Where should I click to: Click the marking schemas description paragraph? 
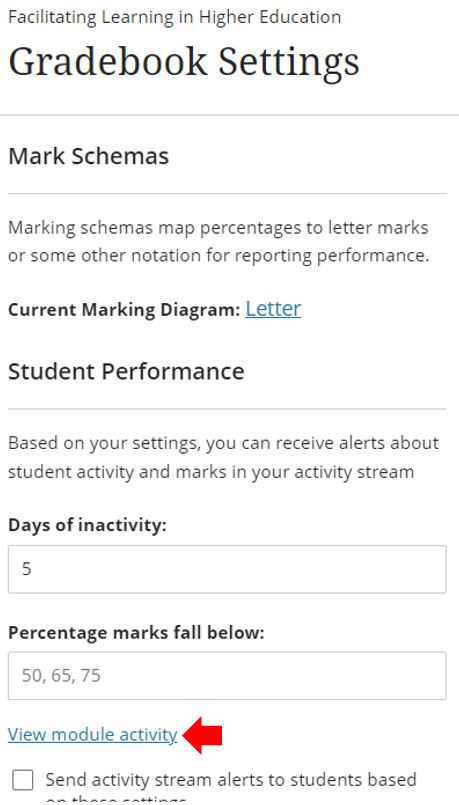219,241
